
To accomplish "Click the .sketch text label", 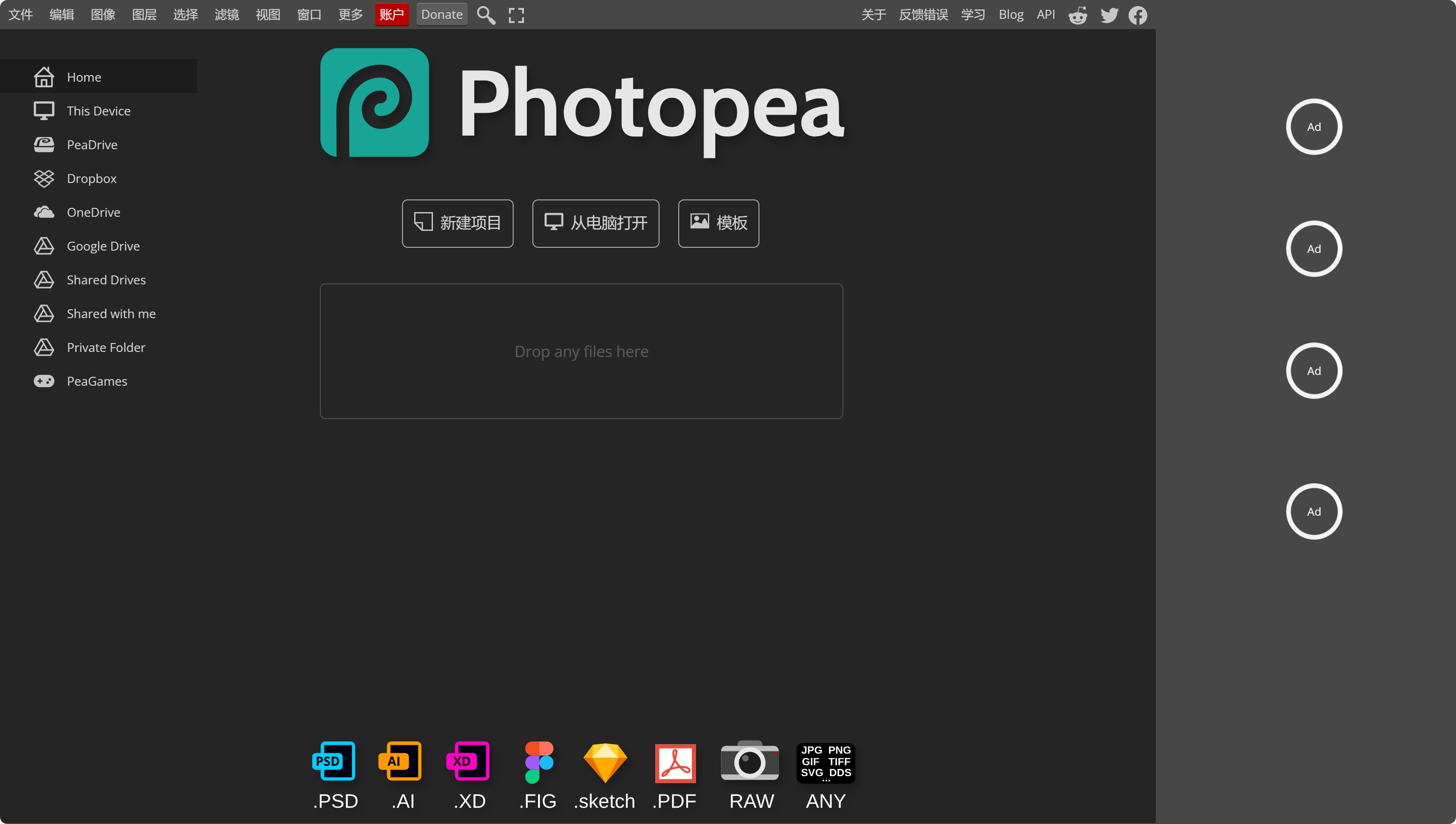I will click(604, 801).
